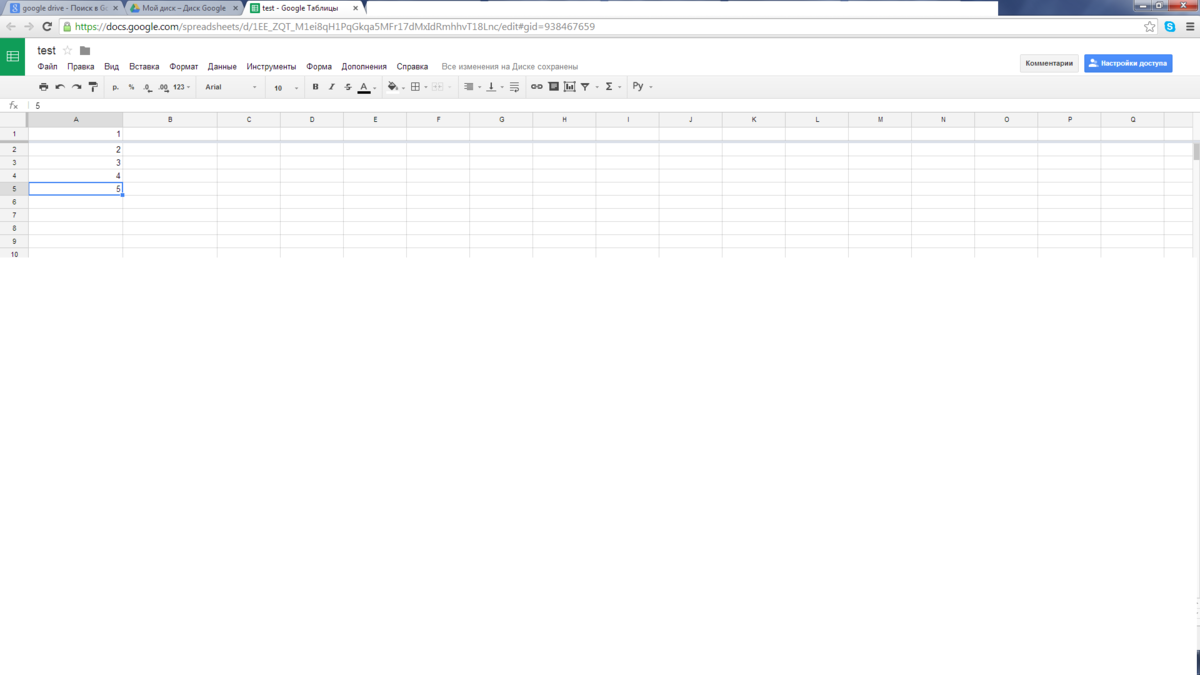
Task: Star the test document
Action: pos(68,51)
